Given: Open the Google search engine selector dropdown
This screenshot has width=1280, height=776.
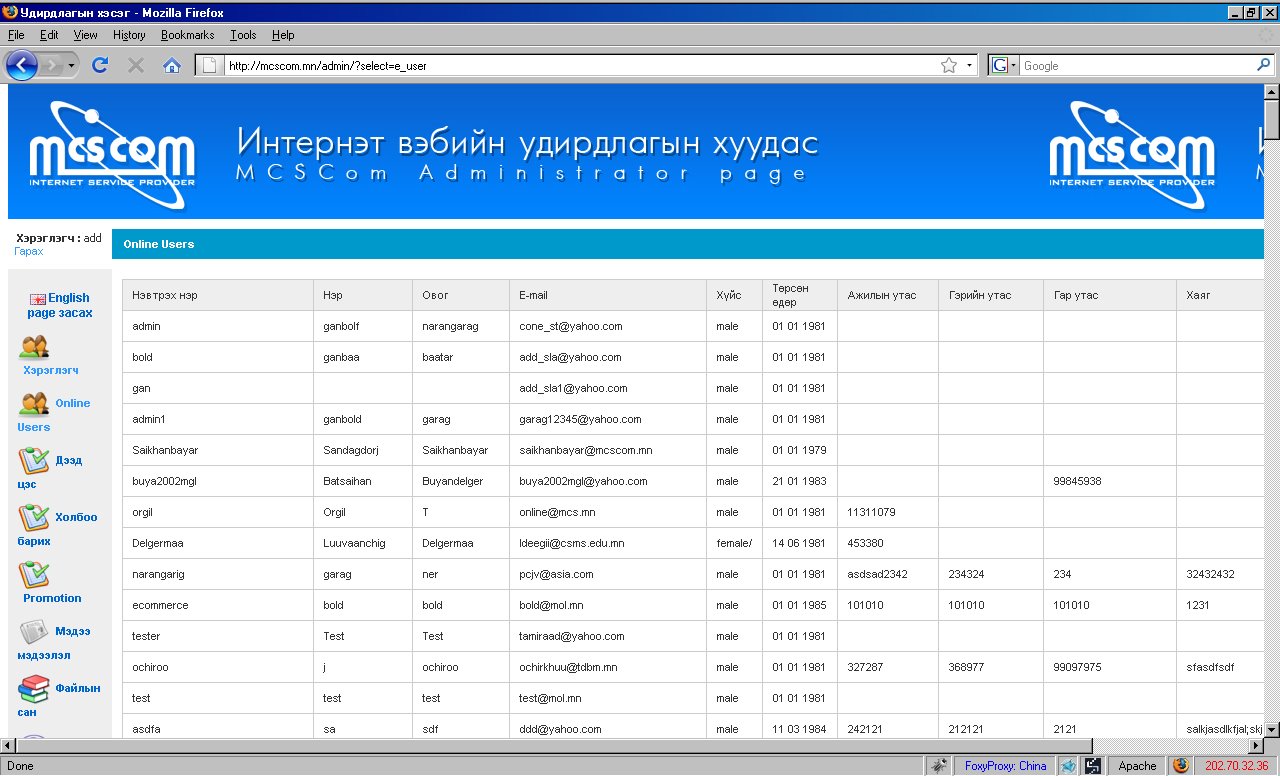Looking at the screenshot, I should 1003,65.
